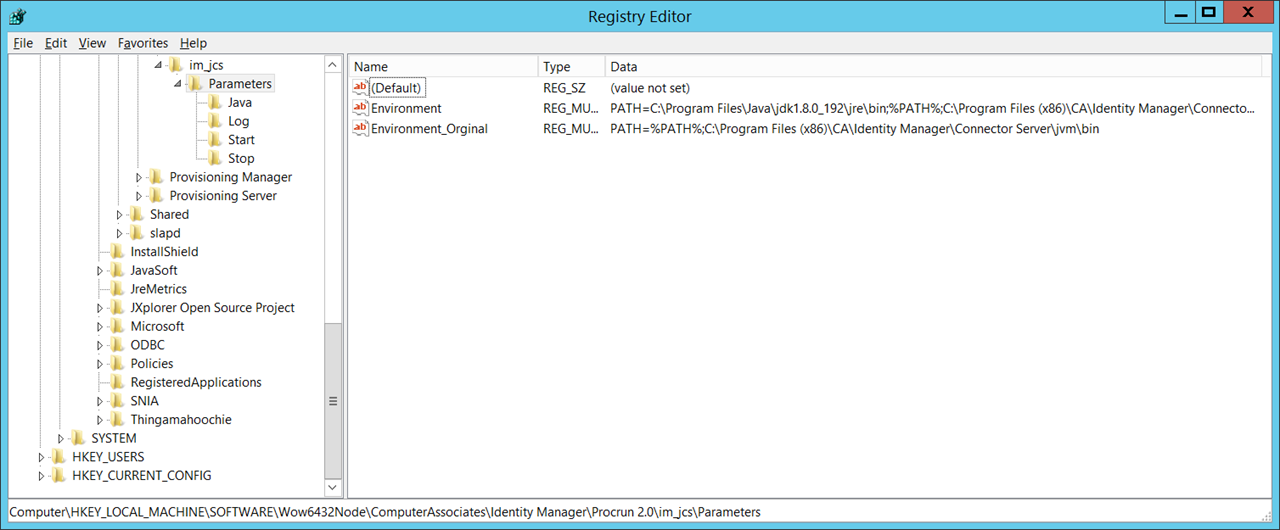The height and width of the screenshot is (530, 1280).
Task: Click the tree scrollbar up arrow
Action: (x=333, y=65)
